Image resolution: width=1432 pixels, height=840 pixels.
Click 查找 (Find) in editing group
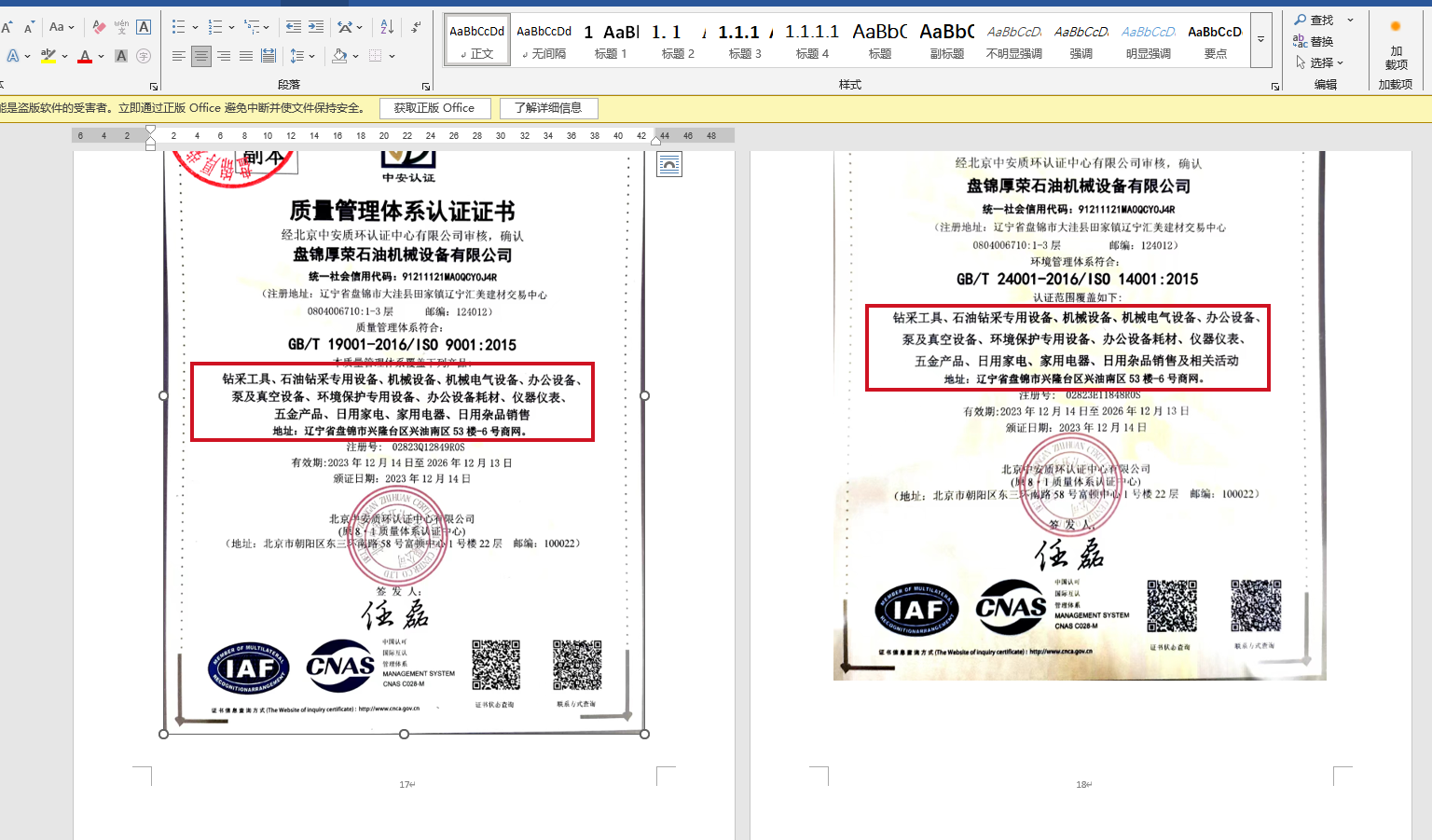point(1314,20)
